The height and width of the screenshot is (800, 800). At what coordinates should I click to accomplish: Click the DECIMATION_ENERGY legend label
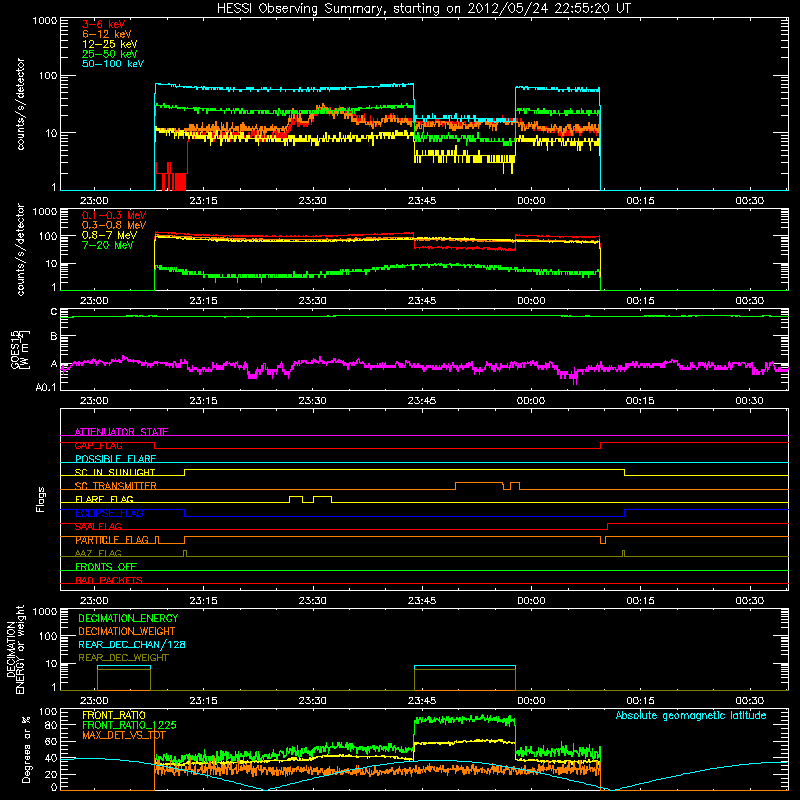click(x=128, y=618)
